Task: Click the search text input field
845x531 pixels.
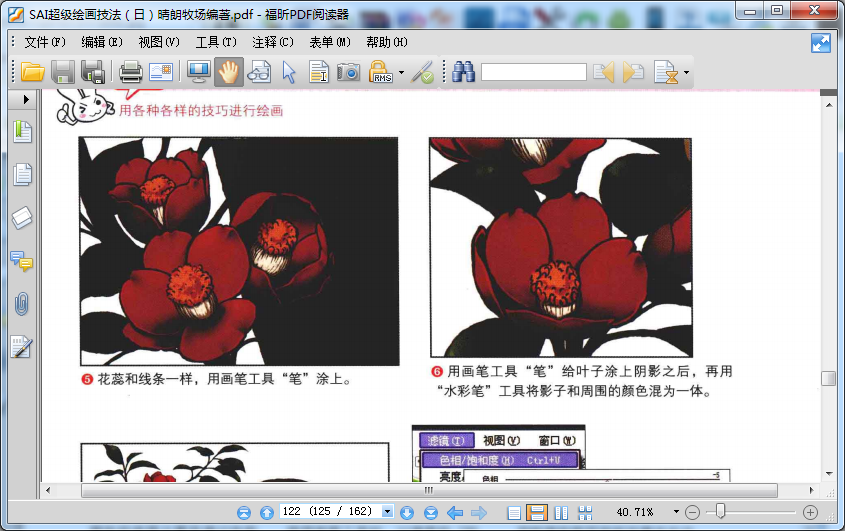Action: tap(534, 72)
